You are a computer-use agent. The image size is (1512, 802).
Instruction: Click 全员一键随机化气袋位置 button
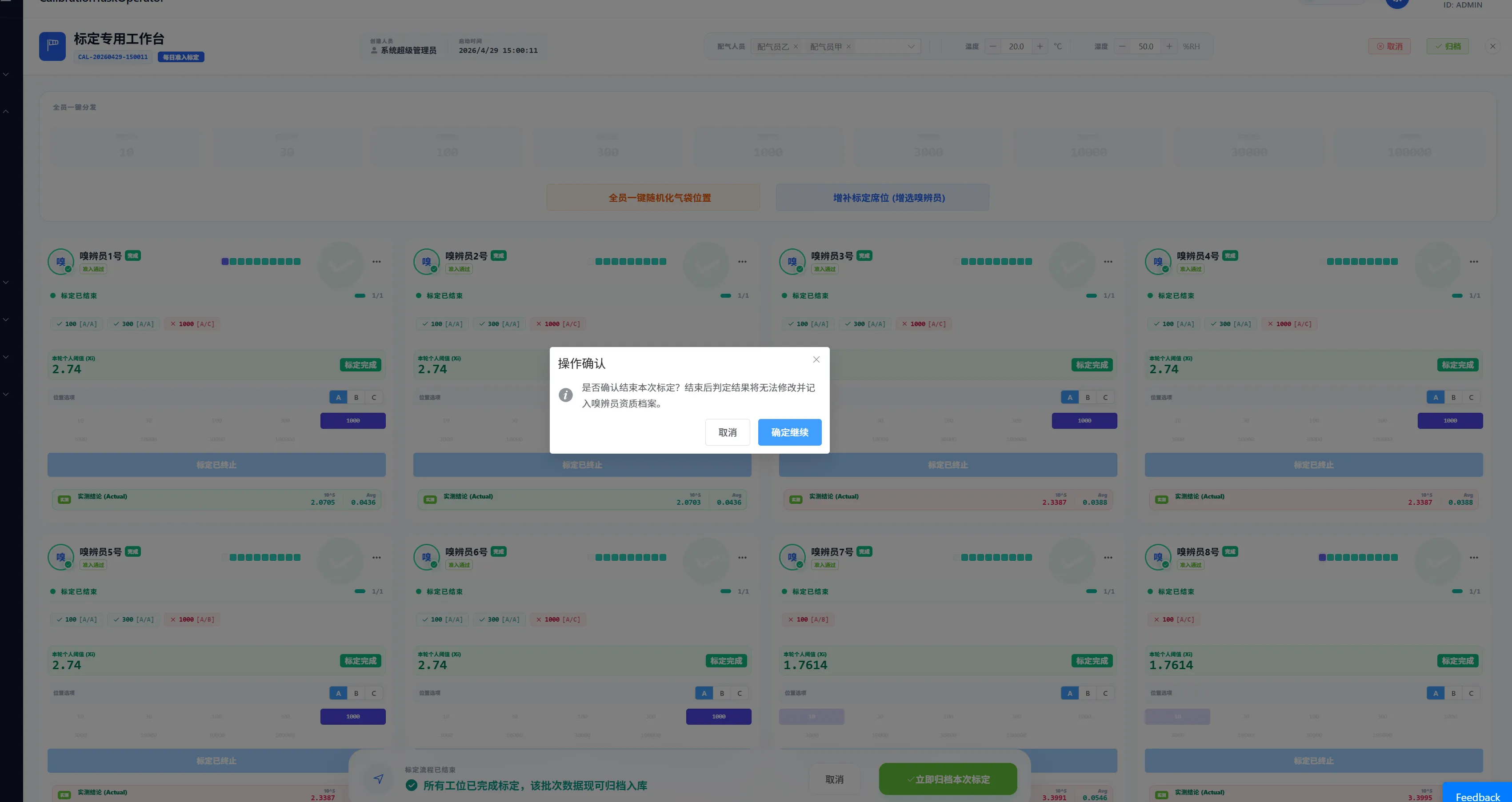[x=653, y=198]
